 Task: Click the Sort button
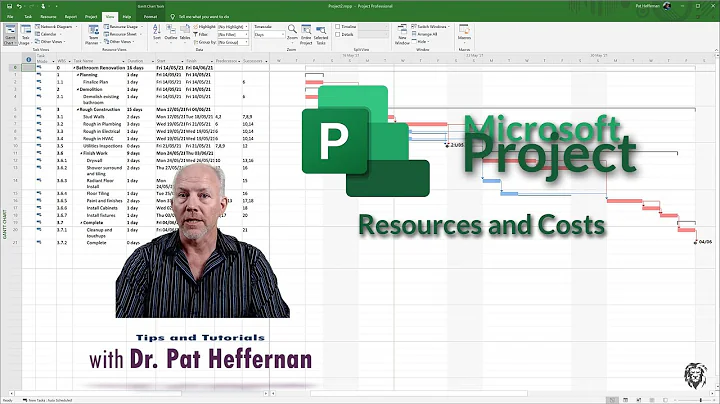pyautogui.click(x=157, y=32)
